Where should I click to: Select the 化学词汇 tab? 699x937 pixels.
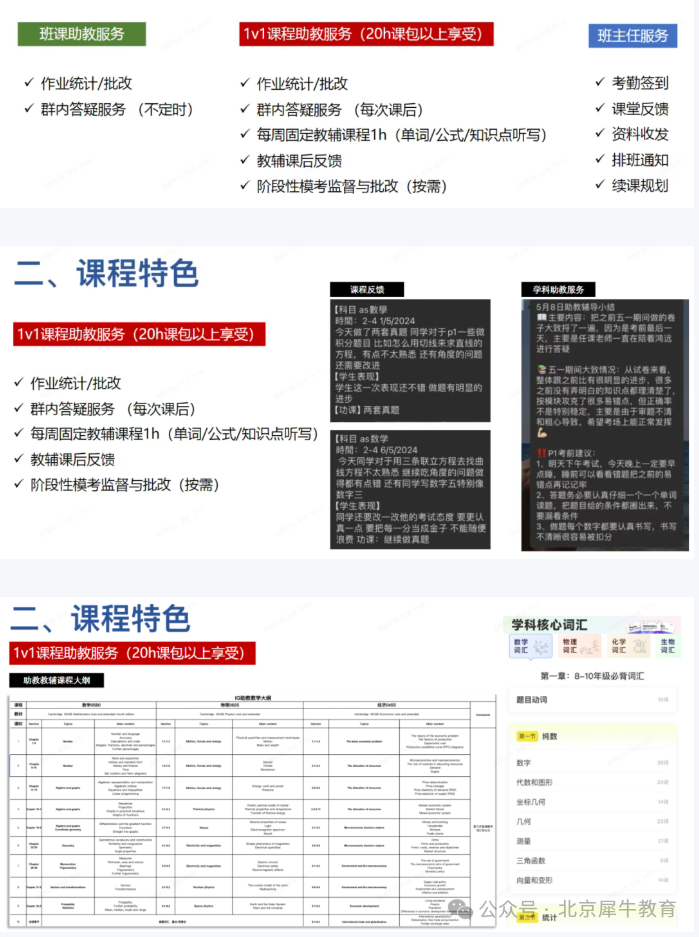coord(622,648)
